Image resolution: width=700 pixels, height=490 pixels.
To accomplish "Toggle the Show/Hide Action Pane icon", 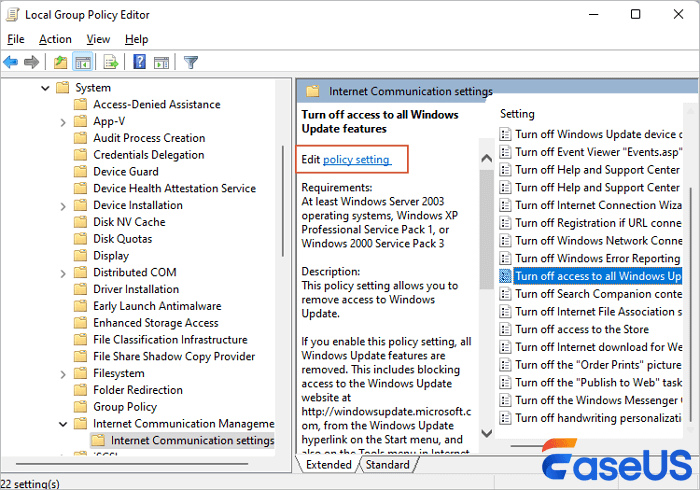I will pos(160,62).
